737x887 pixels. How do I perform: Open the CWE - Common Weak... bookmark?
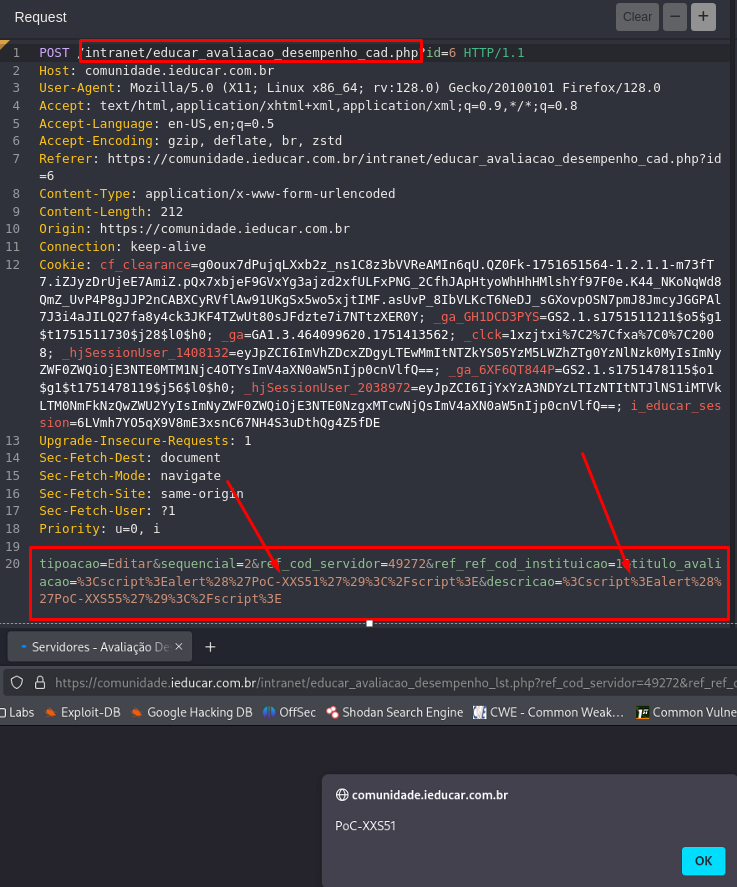tap(549, 712)
